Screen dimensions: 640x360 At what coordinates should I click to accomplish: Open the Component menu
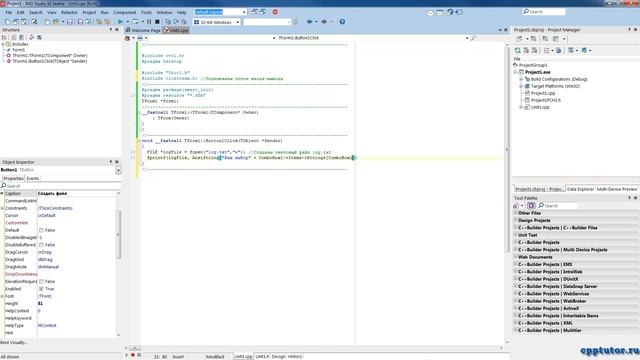pyautogui.click(x=124, y=12)
